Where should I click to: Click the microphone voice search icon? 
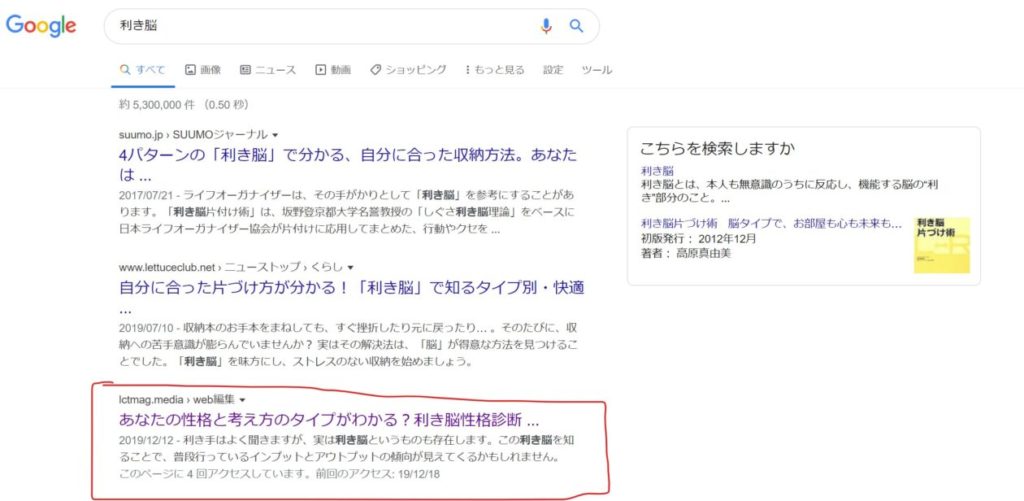pyautogui.click(x=546, y=26)
